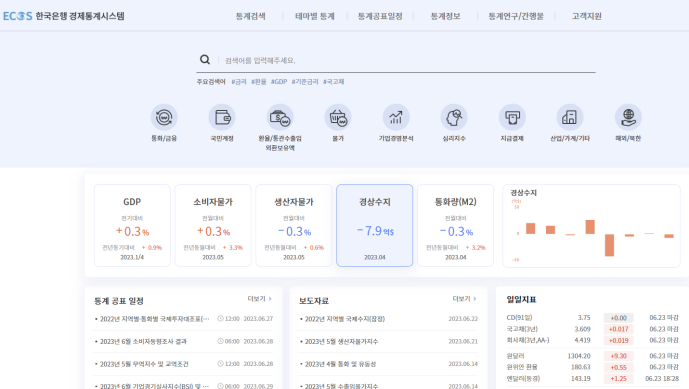Open the 통계공표일정 menu

pyautogui.click(x=380, y=16)
